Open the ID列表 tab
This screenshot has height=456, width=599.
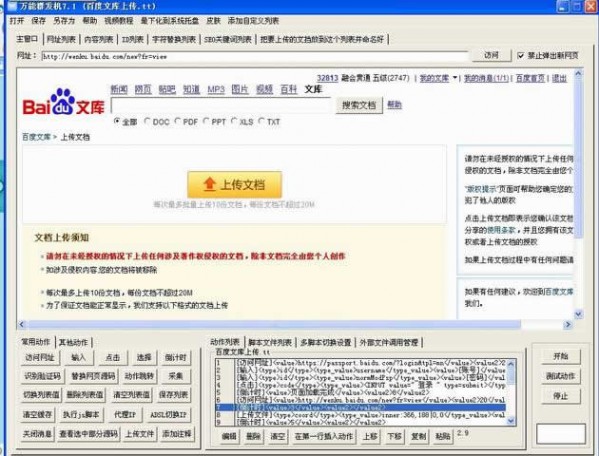132,39
